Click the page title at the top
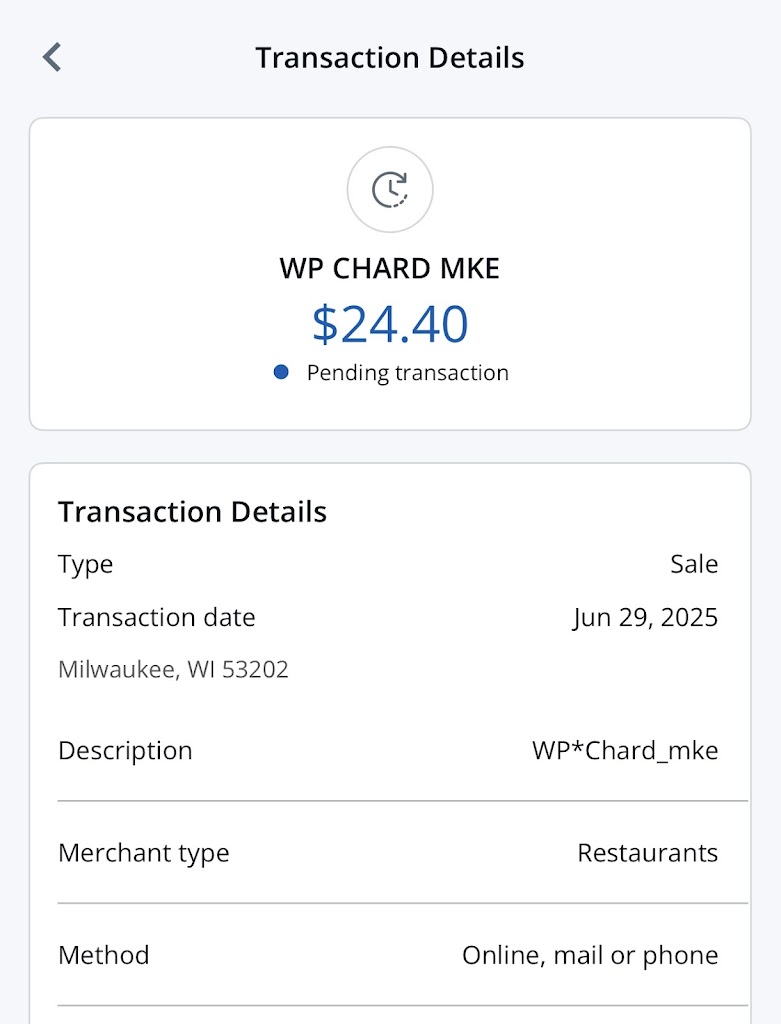Image resolution: width=781 pixels, height=1024 pixels. tap(390, 57)
